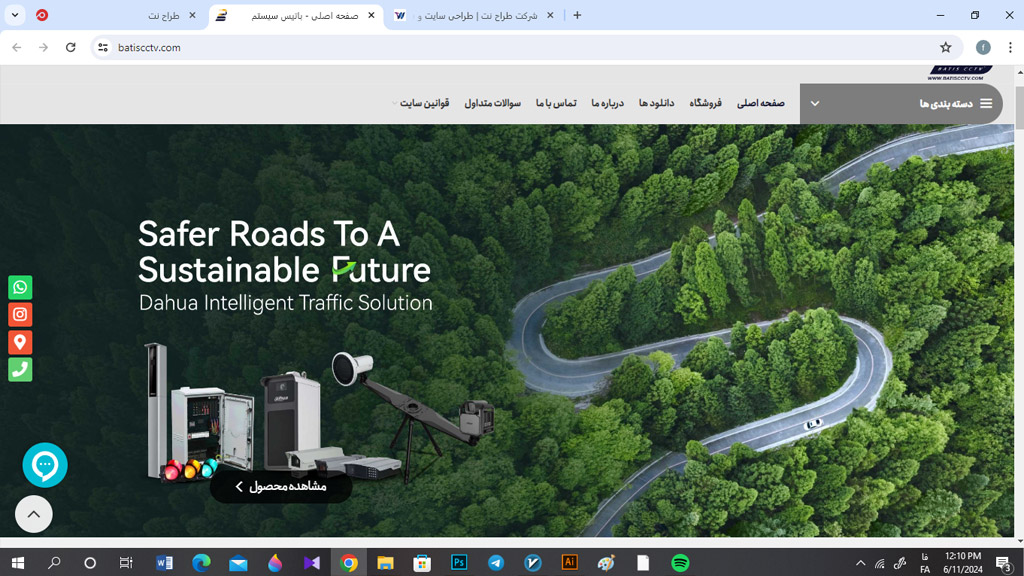Open Spotify from the taskbar
1024x576 pixels.
[680, 563]
